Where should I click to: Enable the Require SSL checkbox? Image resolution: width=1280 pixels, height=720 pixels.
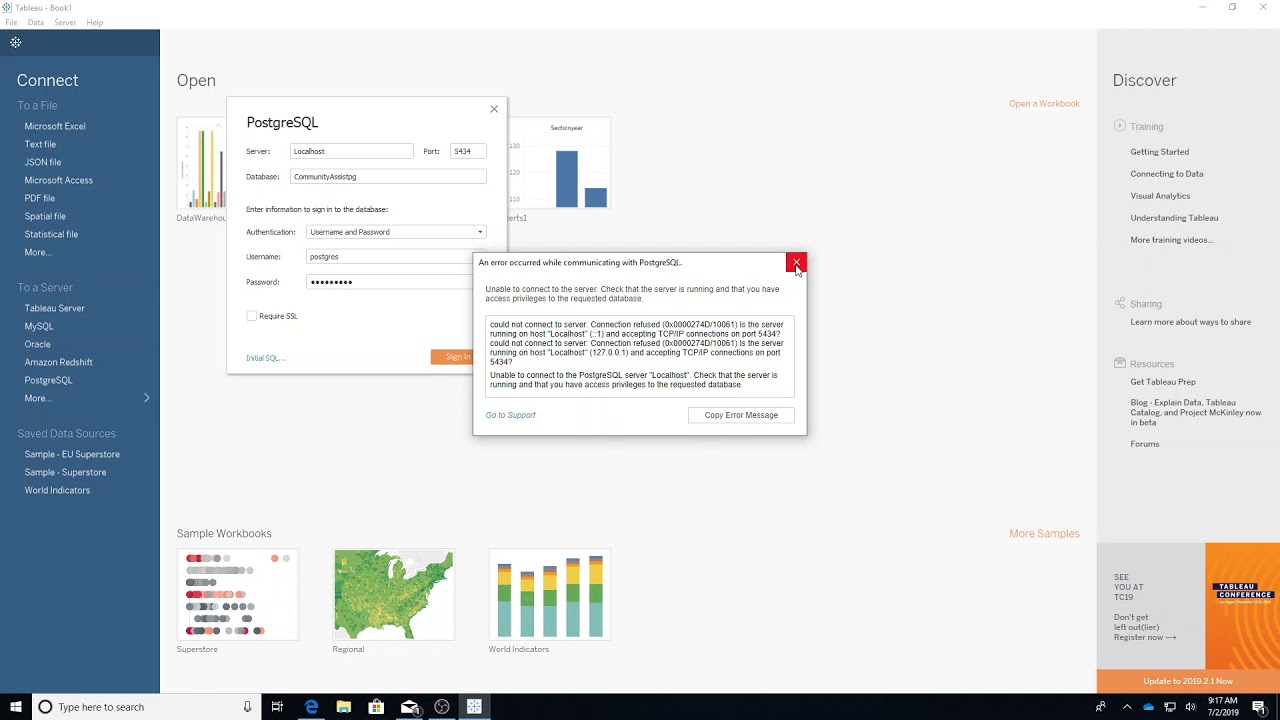click(252, 316)
